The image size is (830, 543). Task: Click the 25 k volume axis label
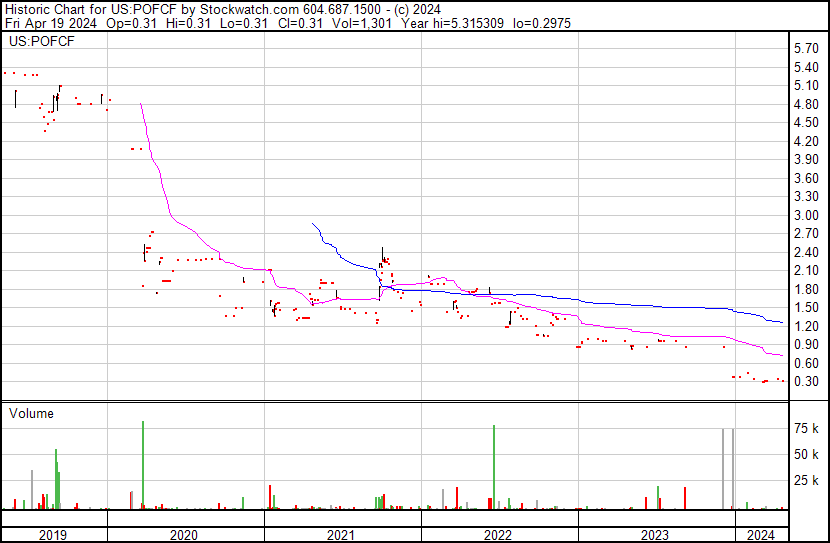coord(807,480)
